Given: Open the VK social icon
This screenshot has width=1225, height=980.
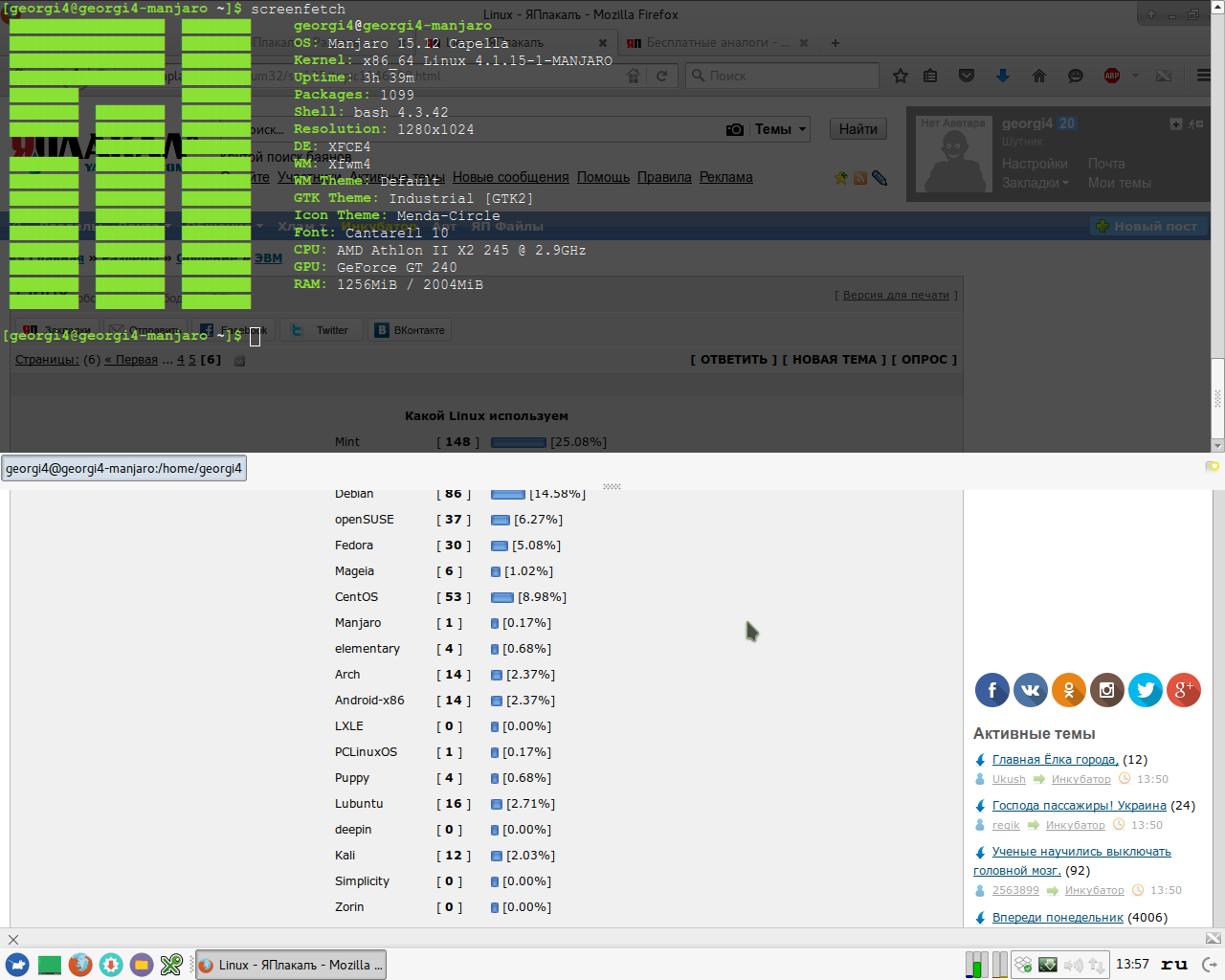Looking at the screenshot, I should pyautogui.click(x=1031, y=690).
